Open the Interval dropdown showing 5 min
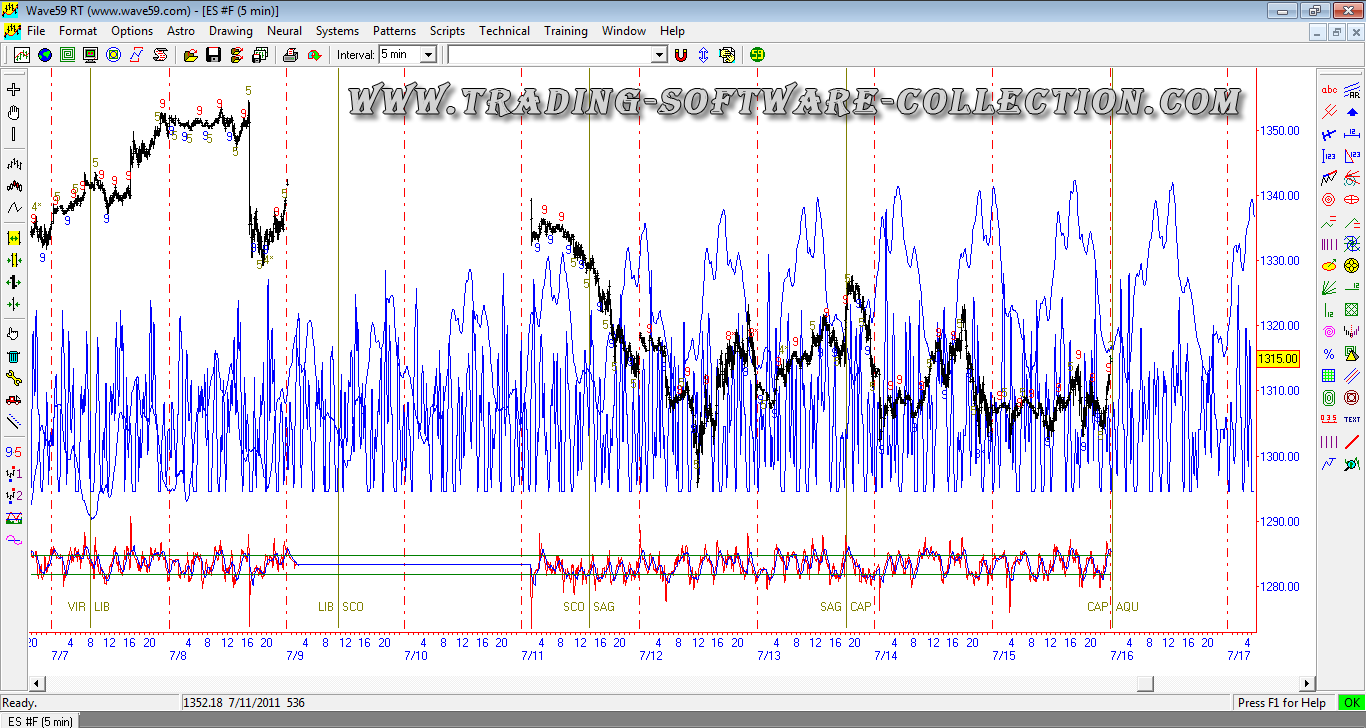 tap(428, 55)
